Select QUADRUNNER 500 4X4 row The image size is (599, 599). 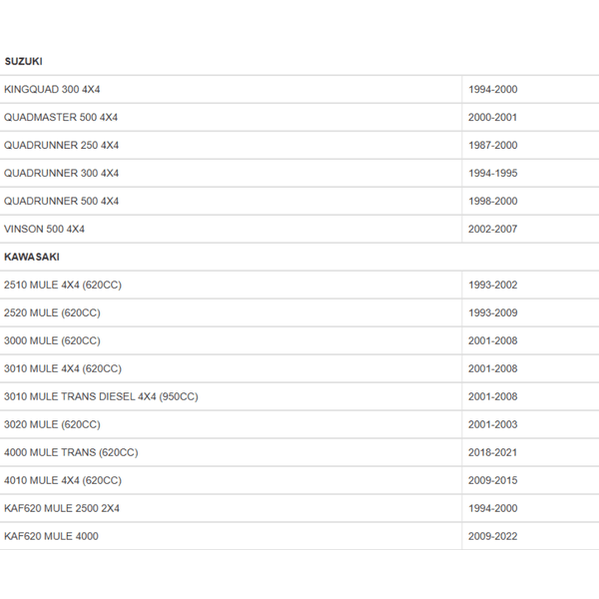300,201
